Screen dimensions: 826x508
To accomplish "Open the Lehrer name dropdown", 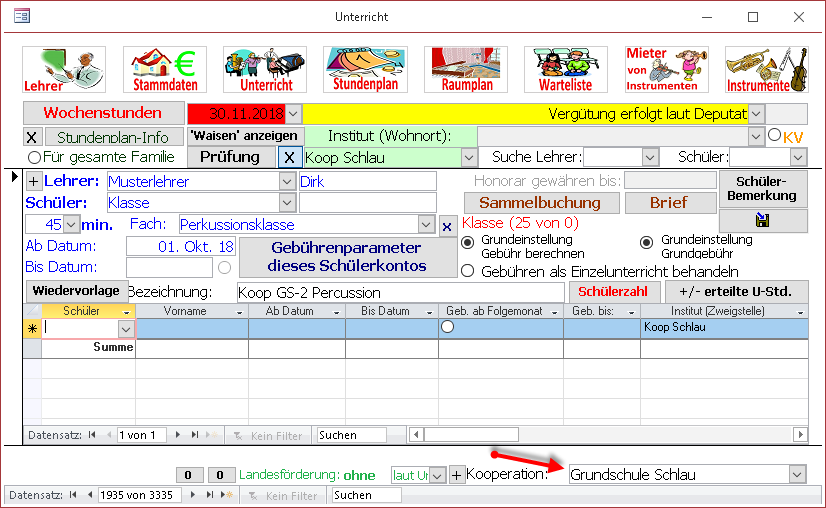I will [x=286, y=181].
